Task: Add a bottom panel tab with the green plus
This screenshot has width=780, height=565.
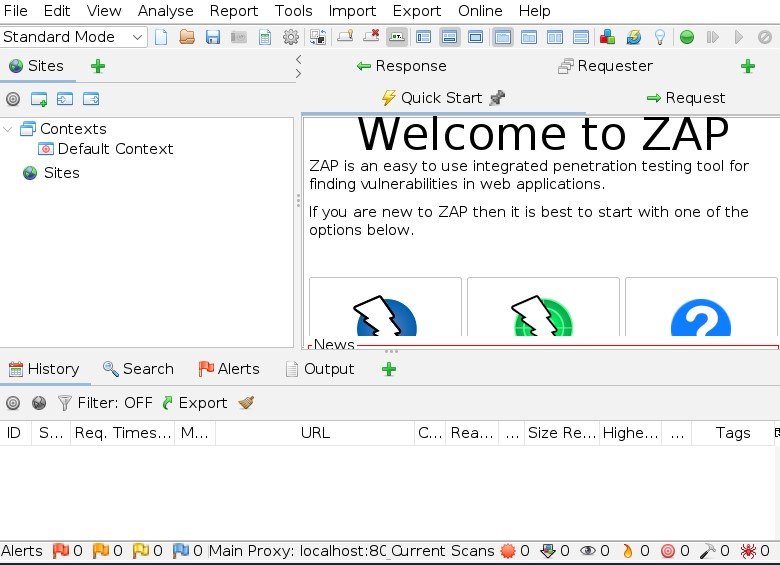Action: tap(389, 369)
